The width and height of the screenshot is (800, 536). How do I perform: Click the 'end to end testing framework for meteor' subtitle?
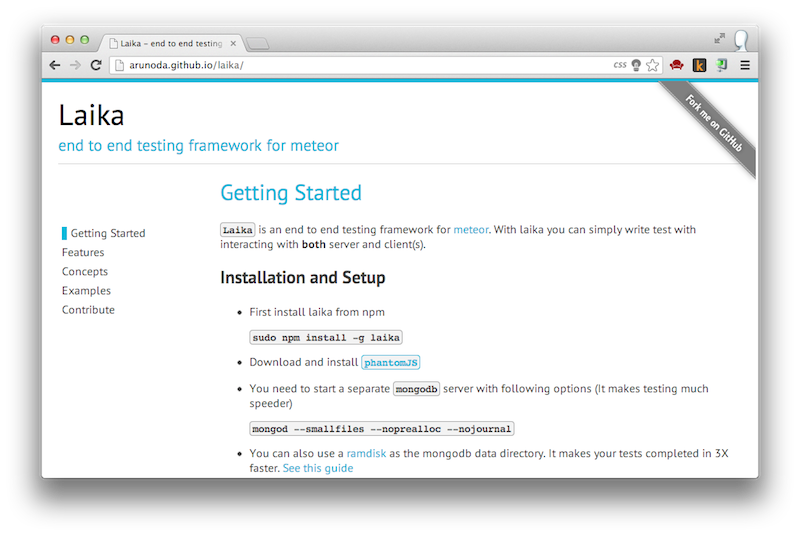[198, 146]
